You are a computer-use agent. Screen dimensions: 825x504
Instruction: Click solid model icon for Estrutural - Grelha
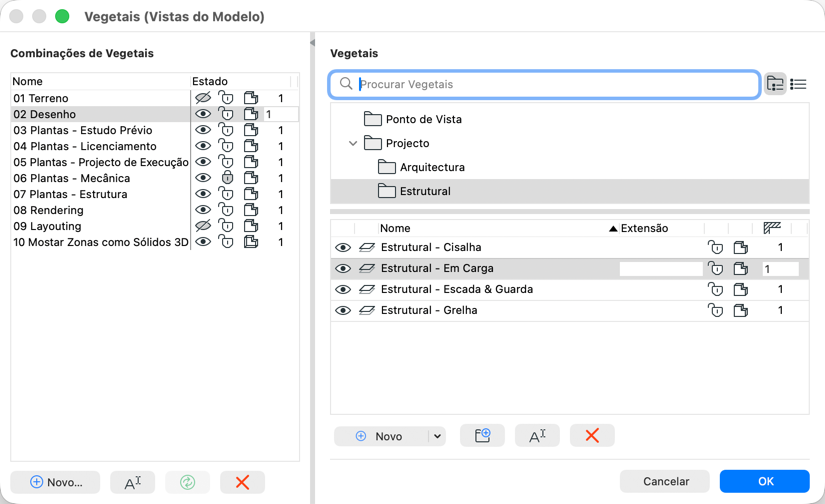(x=741, y=310)
